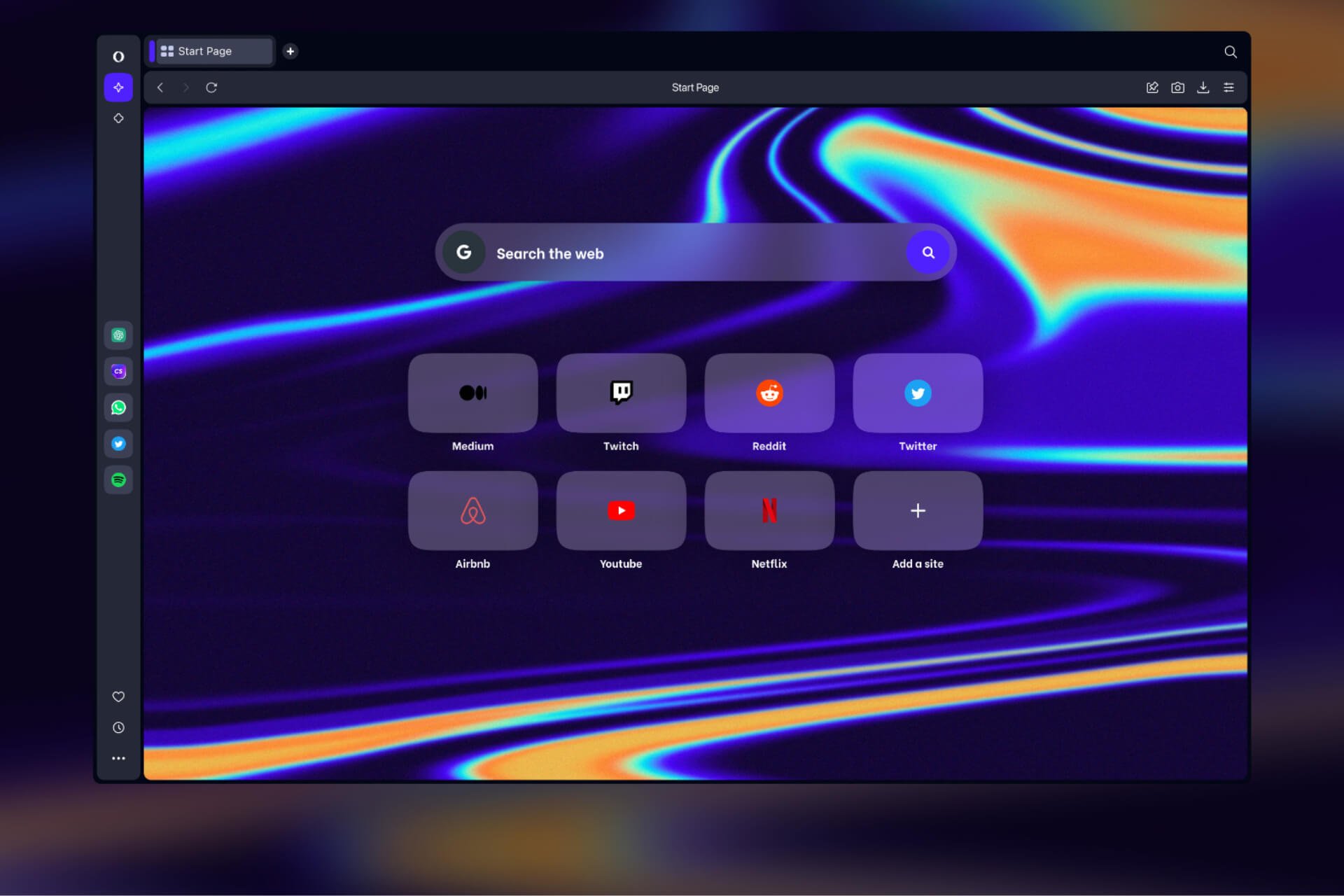Open the browser history icon

pos(118,728)
